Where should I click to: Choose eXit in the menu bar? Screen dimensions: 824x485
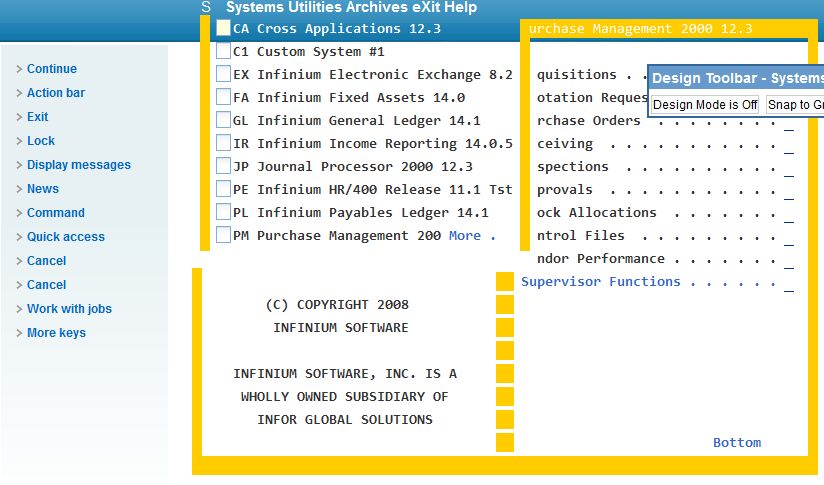coord(425,7)
